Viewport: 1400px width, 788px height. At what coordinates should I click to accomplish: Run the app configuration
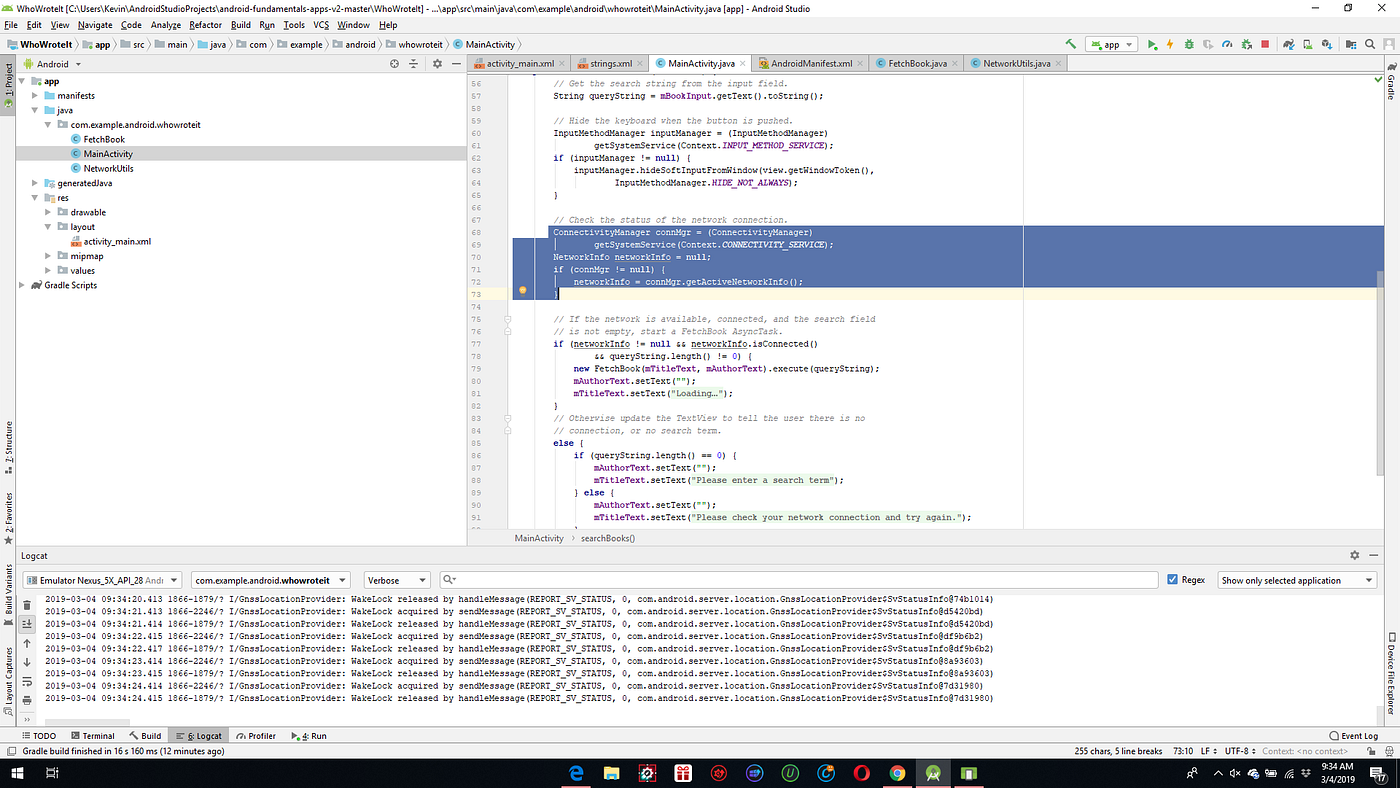point(1152,44)
